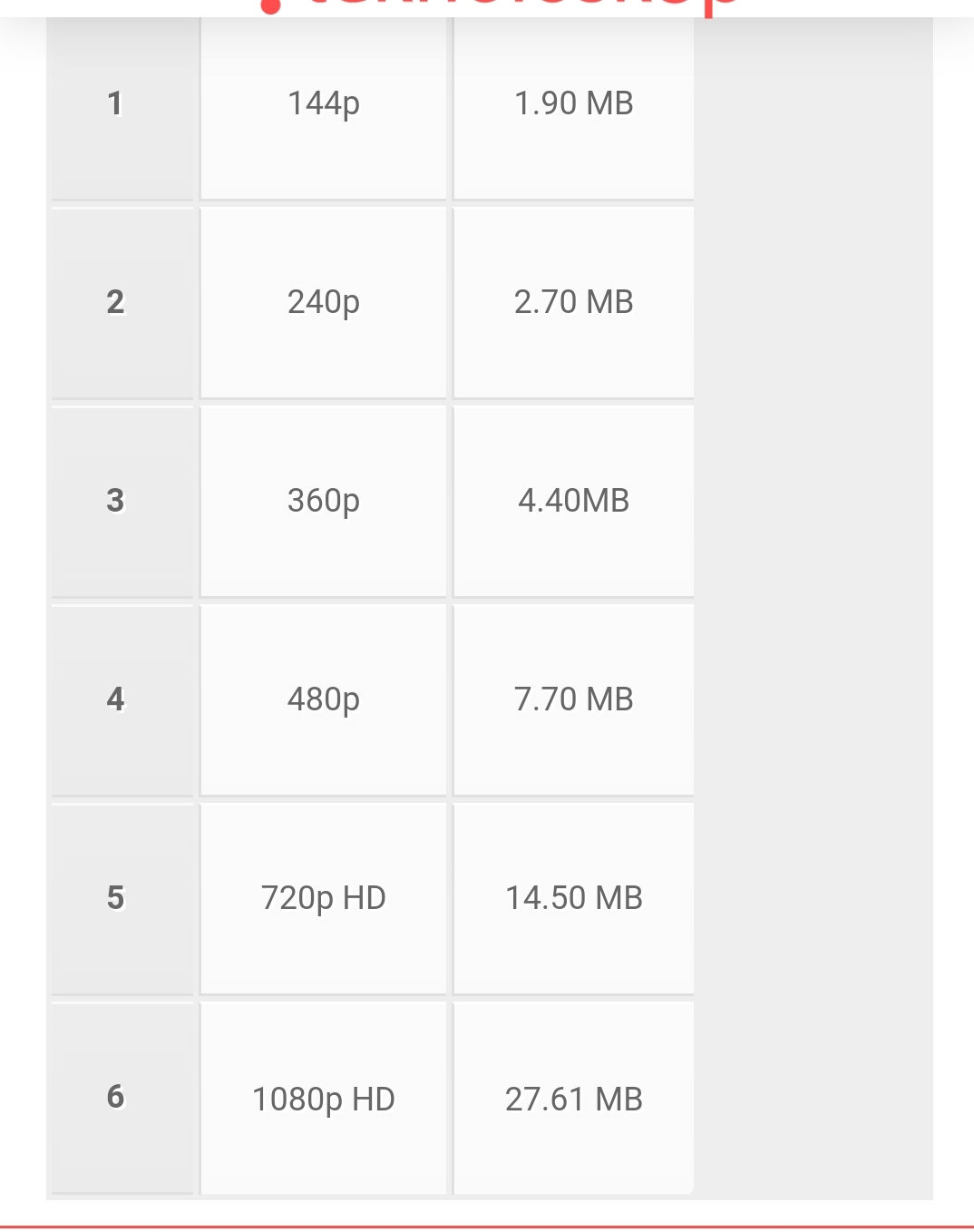974x1232 pixels.
Task: Select the 720p HD resolution cell
Action: (x=323, y=898)
